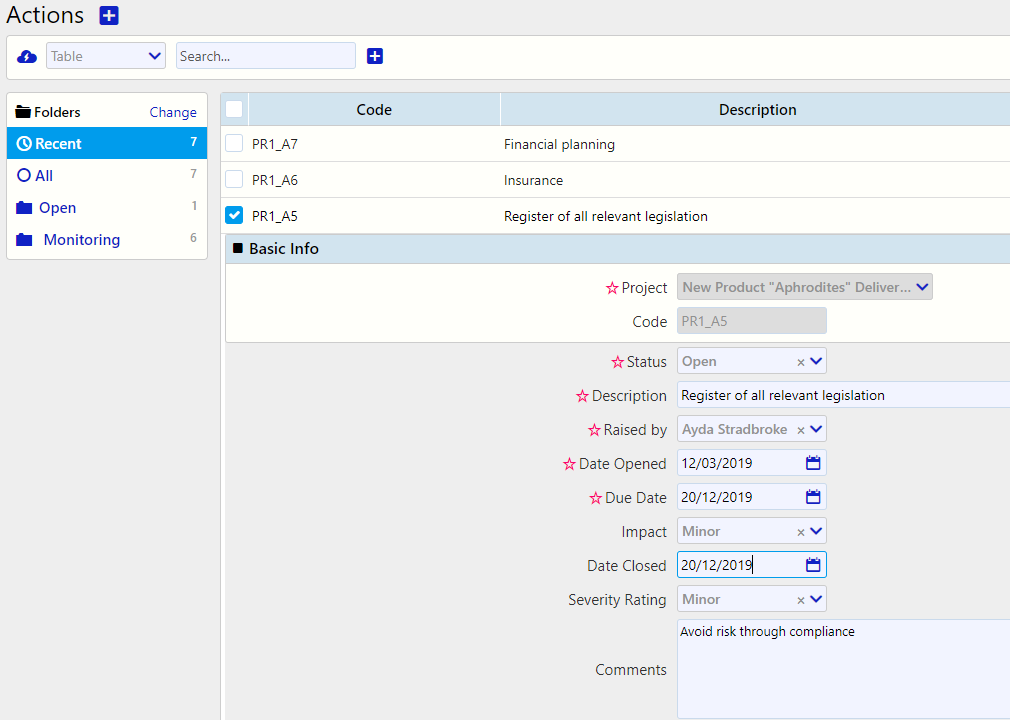Image resolution: width=1010 pixels, height=720 pixels.
Task: Clear the Status field with the x icon
Action: click(800, 362)
